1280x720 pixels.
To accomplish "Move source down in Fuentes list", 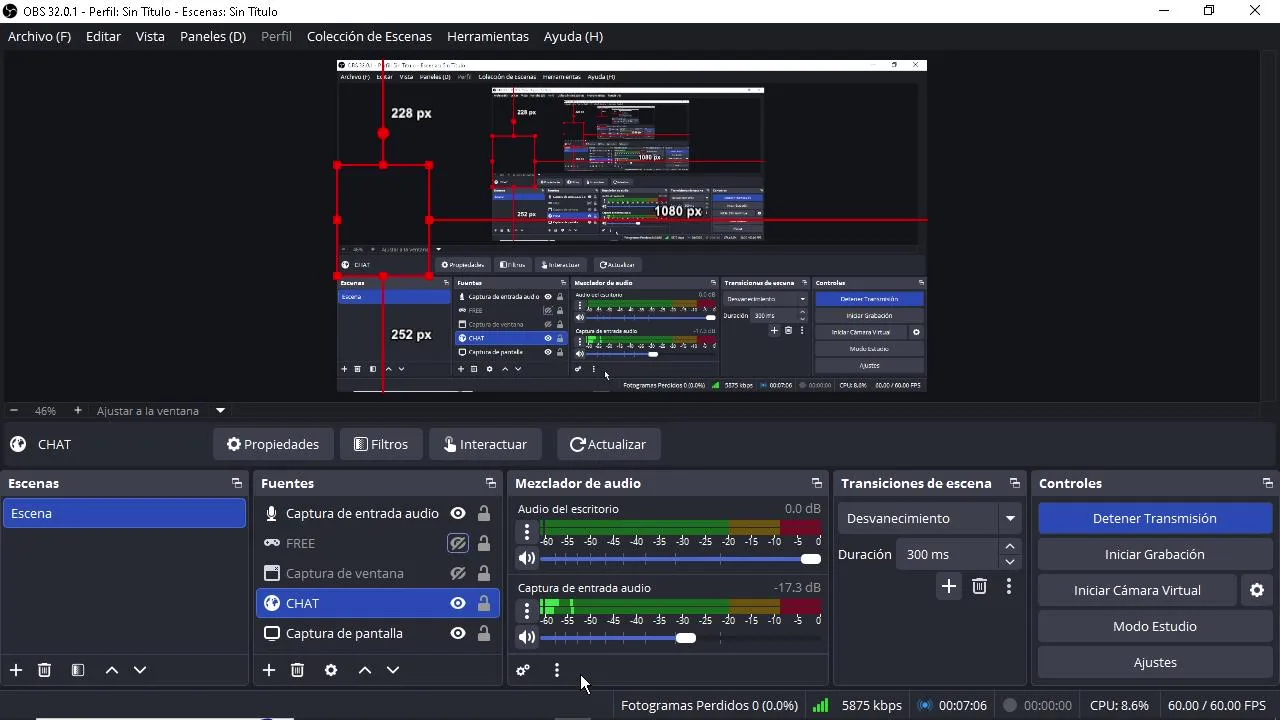I will pos(393,670).
